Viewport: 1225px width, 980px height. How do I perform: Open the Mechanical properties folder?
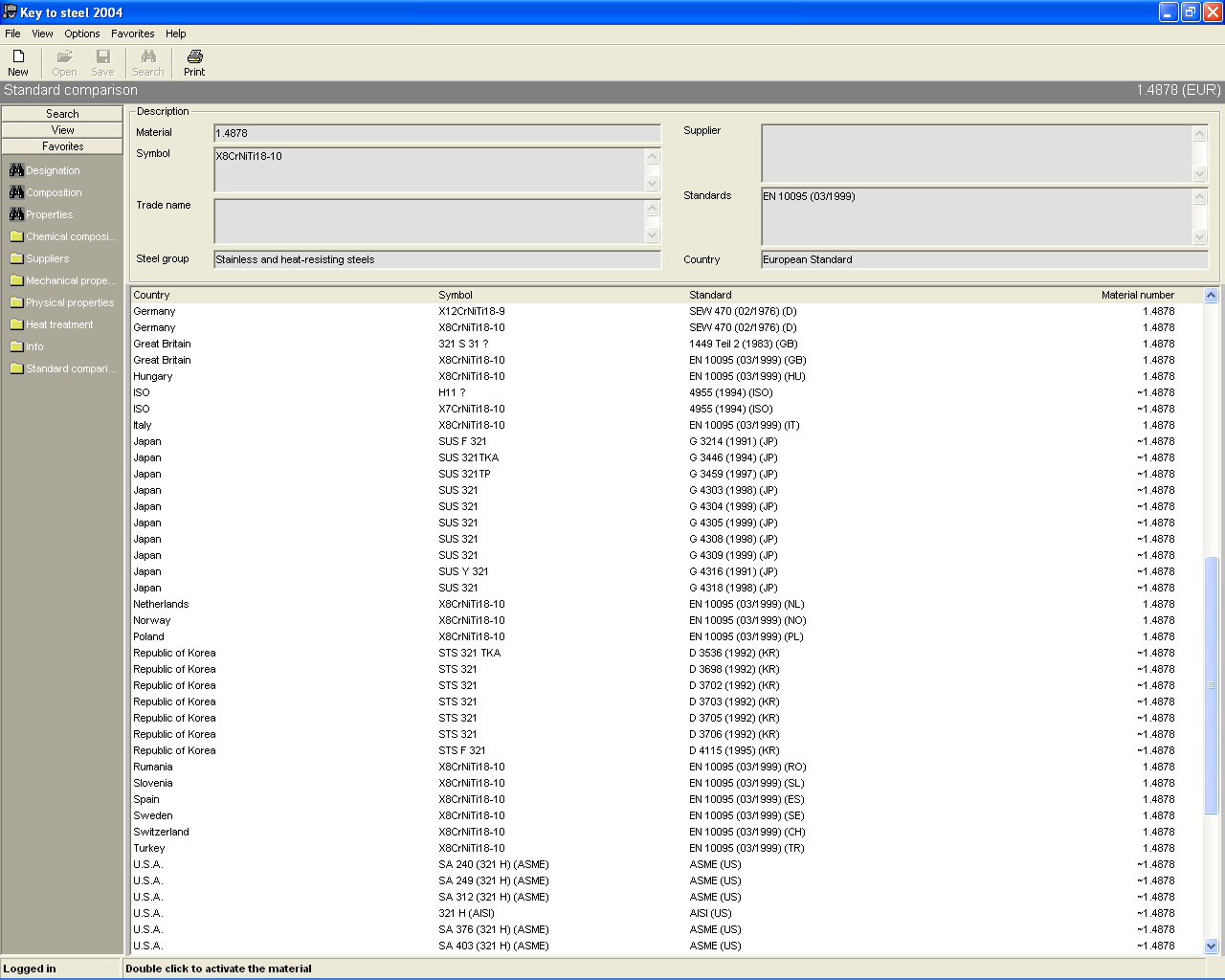point(63,280)
